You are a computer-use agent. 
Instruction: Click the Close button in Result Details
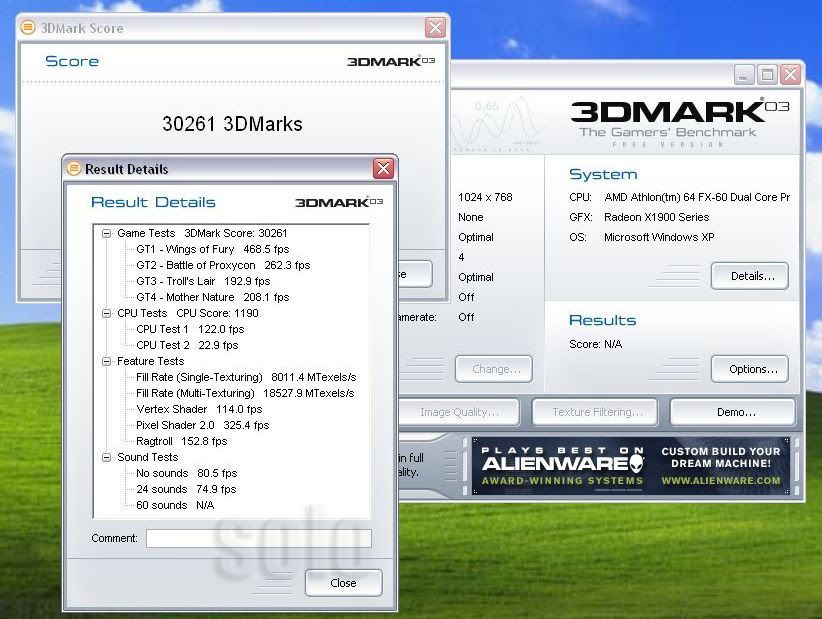[343, 583]
